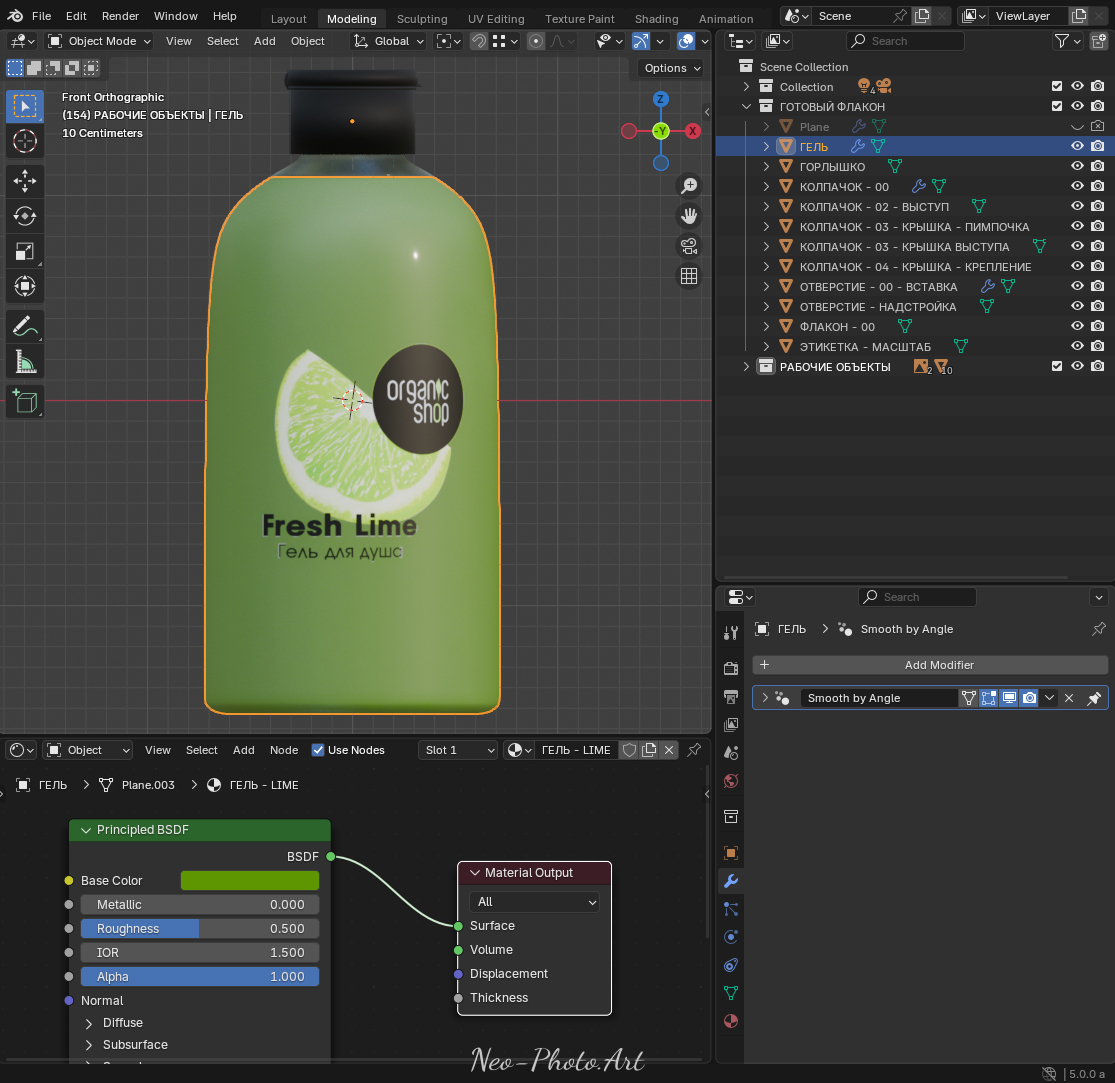Click the Add Modifier button
The height and width of the screenshot is (1083, 1115).
click(x=930, y=665)
